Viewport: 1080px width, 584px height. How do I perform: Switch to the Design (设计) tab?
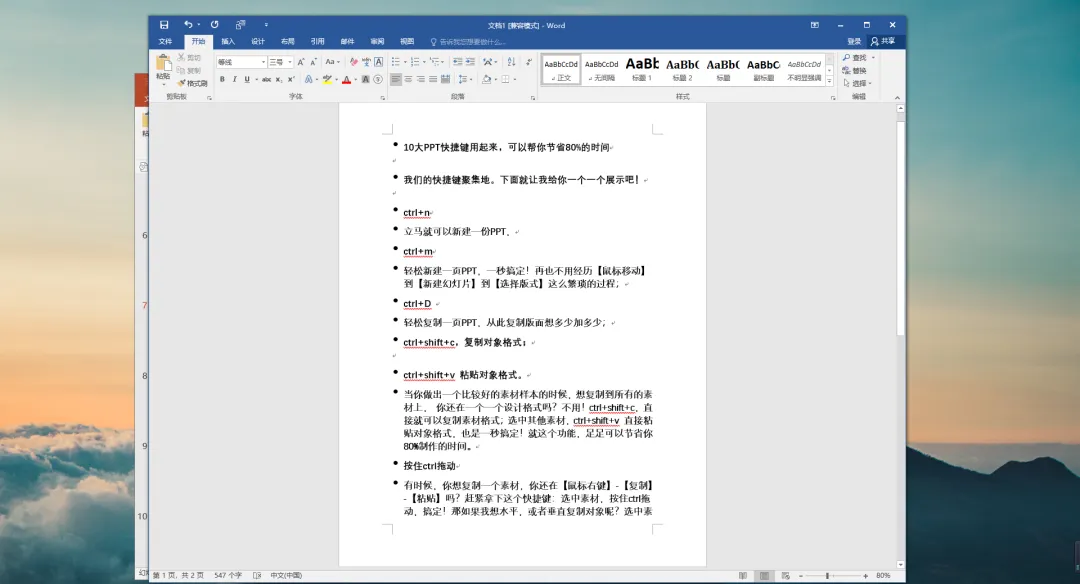coord(258,42)
